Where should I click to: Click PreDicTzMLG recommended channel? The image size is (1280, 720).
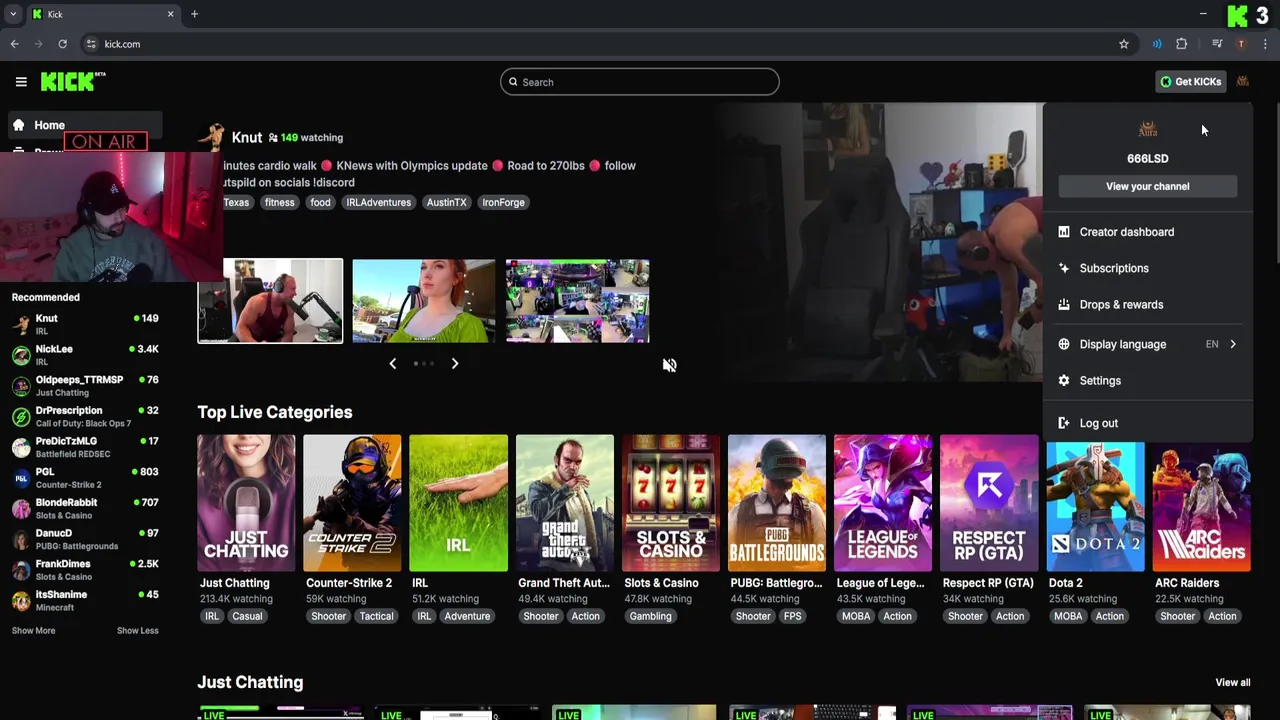click(85, 447)
